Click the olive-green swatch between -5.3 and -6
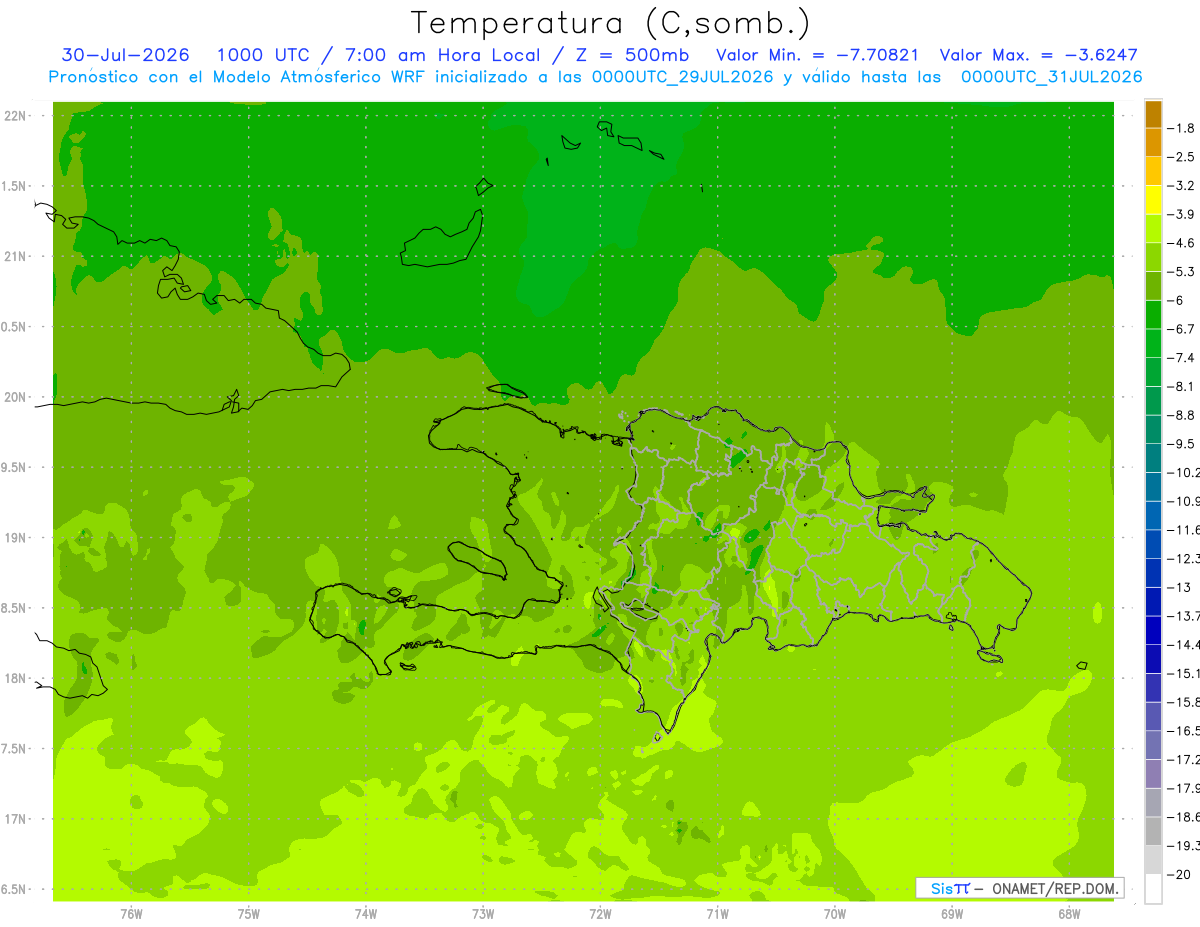1200x927 pixels. 1153,286
